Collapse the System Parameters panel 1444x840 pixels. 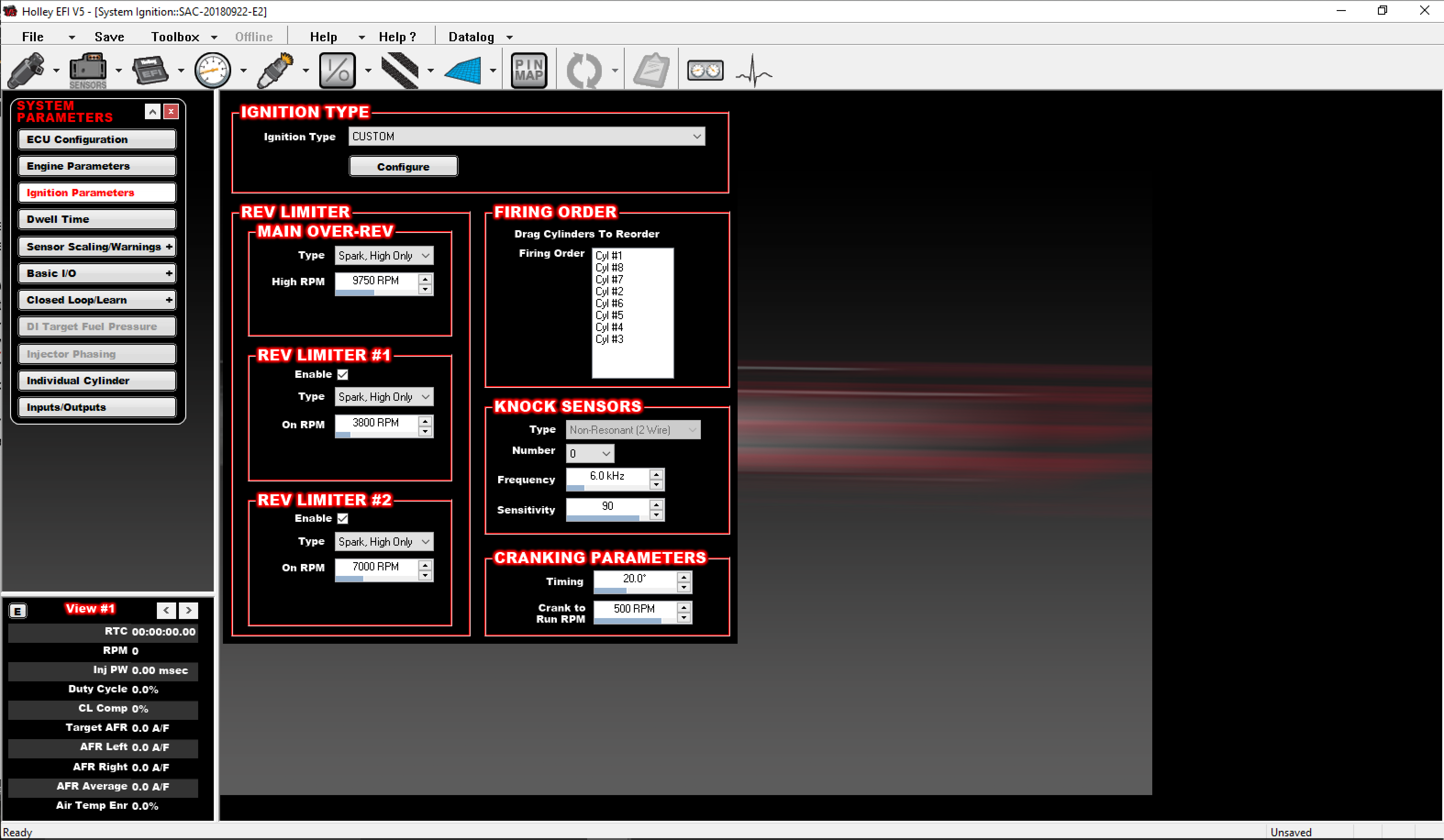click(x=152, y=112)
